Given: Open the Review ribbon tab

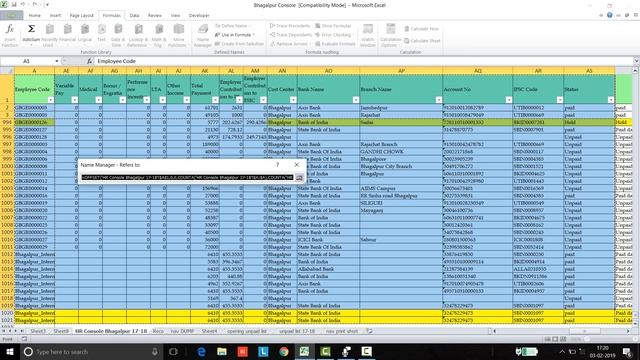Looking at the screenshot, I should coord(155,16).
